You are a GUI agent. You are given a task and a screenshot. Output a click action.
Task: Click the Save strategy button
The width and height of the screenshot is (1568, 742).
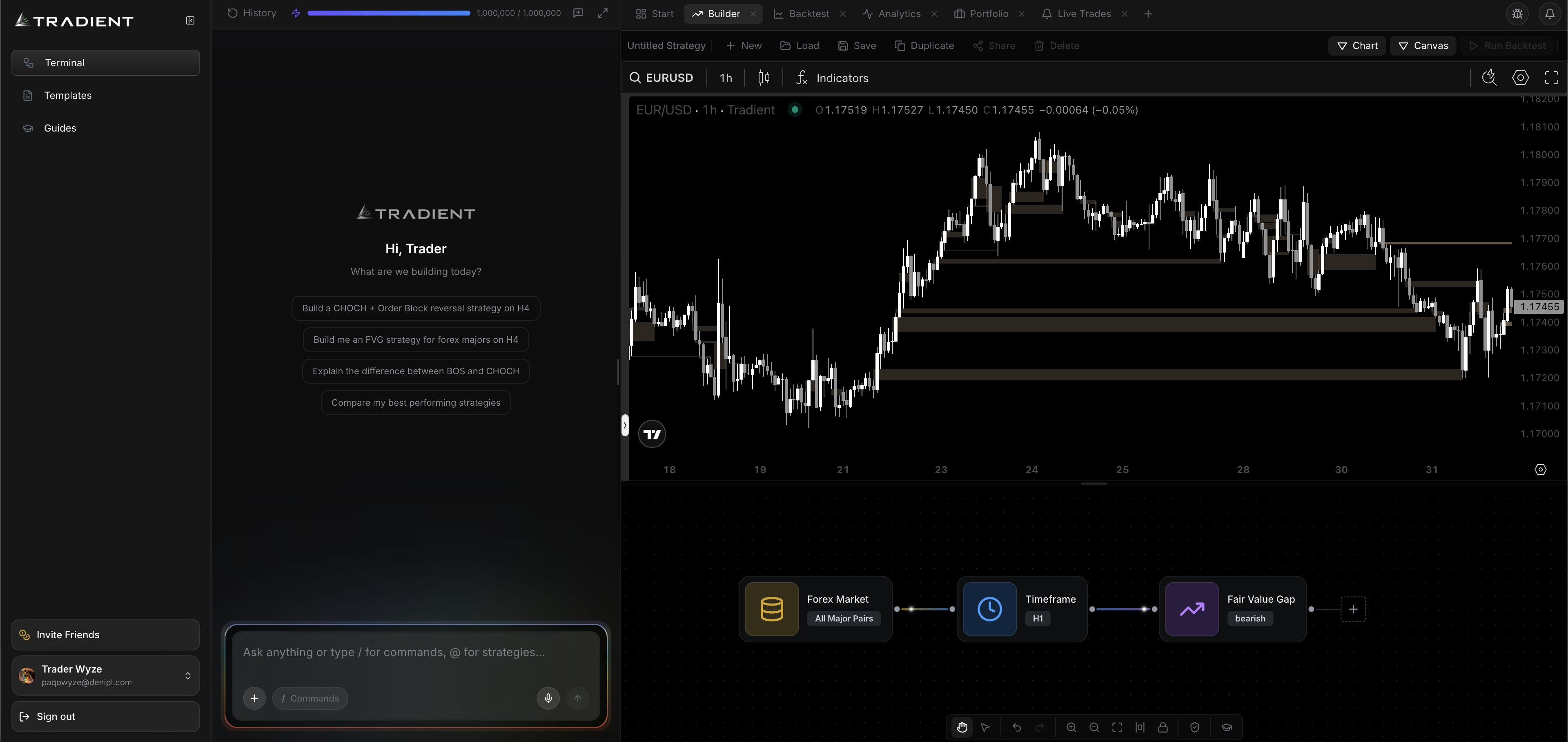(856, 46)
